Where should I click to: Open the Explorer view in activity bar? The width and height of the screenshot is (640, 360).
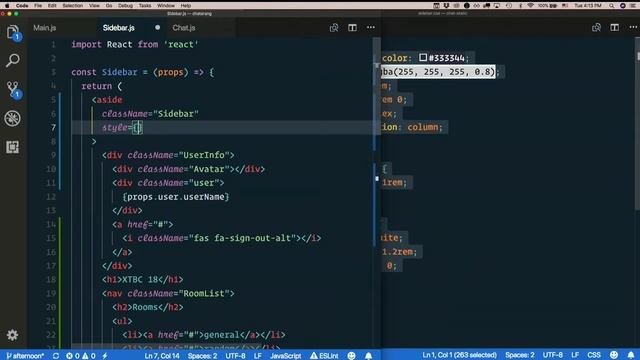click(x=13, y=32)
